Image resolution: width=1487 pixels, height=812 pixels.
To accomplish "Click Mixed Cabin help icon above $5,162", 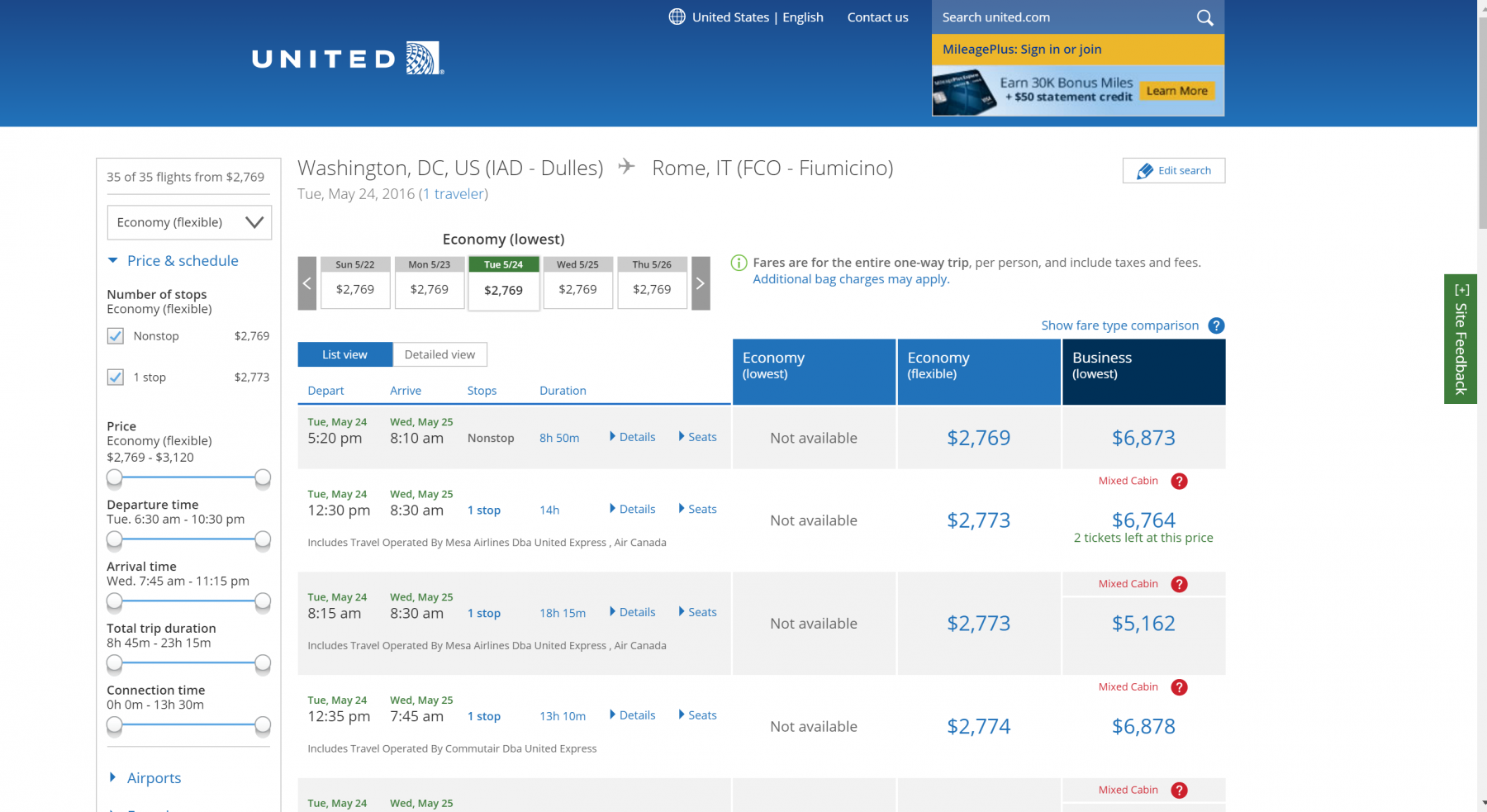I will coord(1180,584).
